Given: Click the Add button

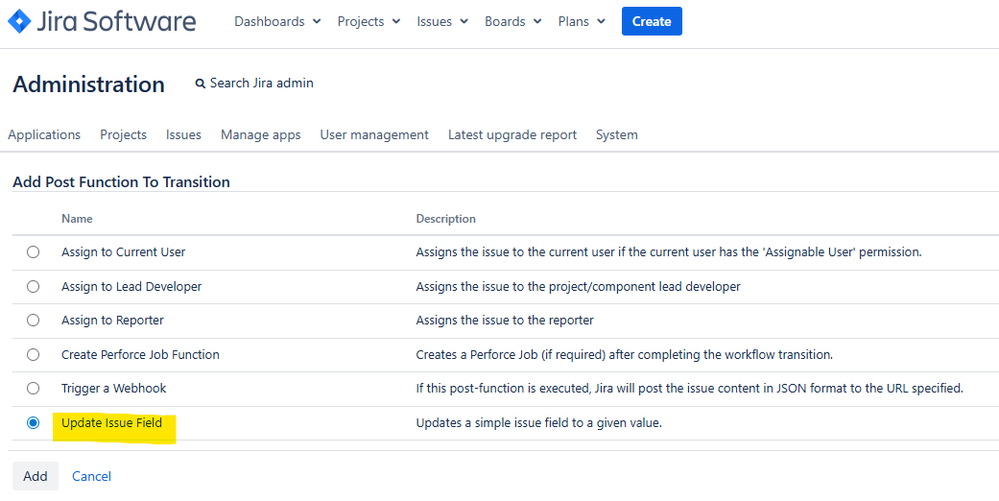Looking at the screenshot, I should click(35, 476).
